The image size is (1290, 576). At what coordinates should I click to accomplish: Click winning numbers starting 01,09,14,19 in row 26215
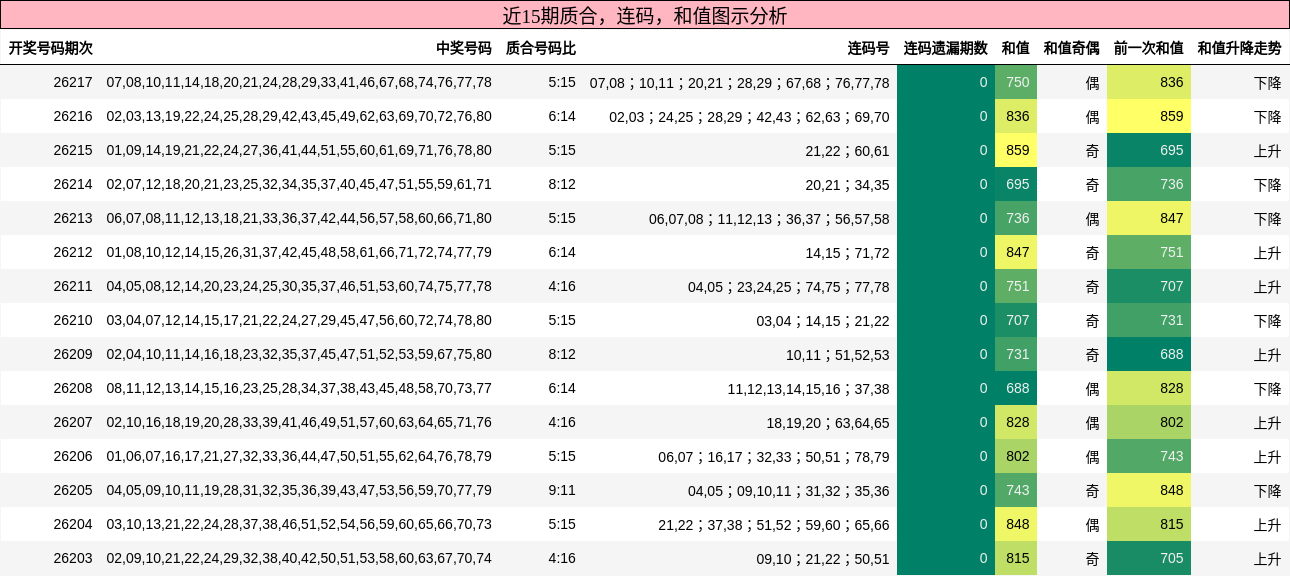pyautogui.click(x=299, y=150)
